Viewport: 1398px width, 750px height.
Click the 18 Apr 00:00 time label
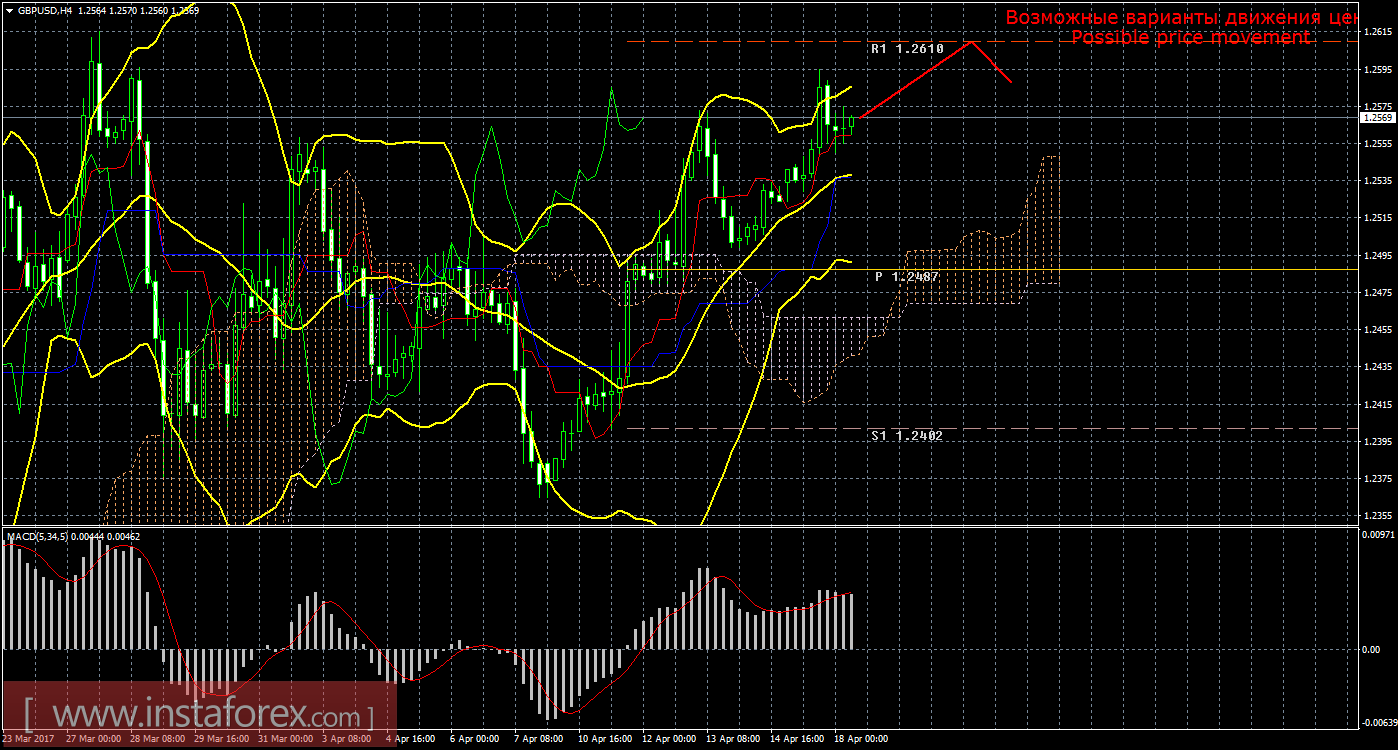(861, 739)
